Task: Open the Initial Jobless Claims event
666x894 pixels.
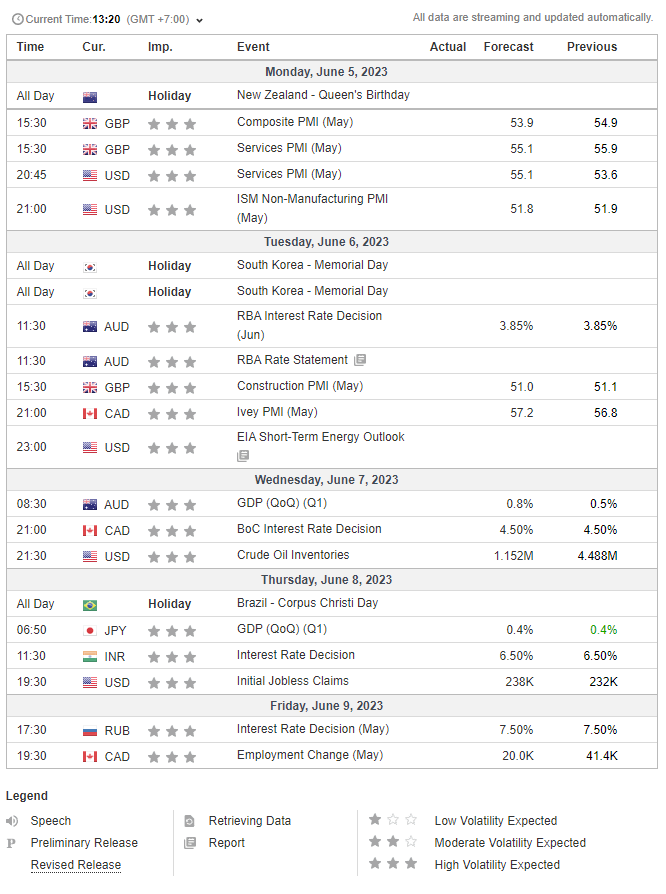Action: point(294,681)
